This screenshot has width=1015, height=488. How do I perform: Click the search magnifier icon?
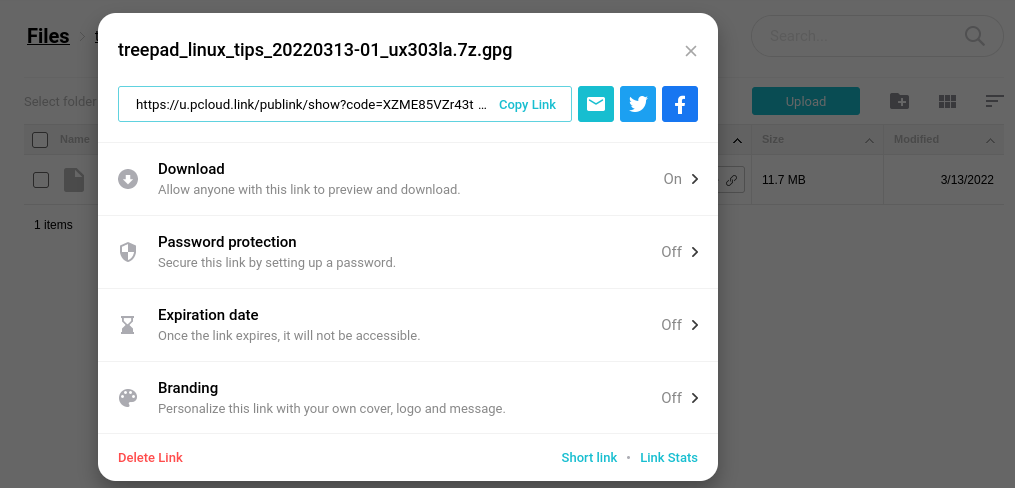pos(974,36)
